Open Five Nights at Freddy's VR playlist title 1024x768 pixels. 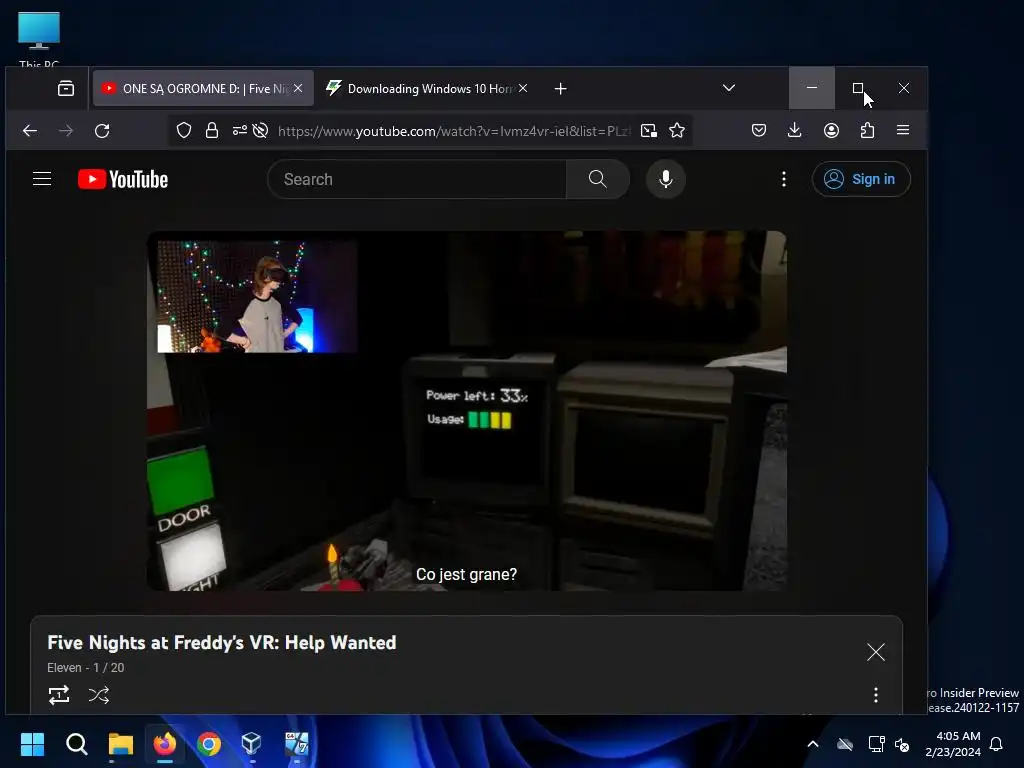[x=221, y=643]
